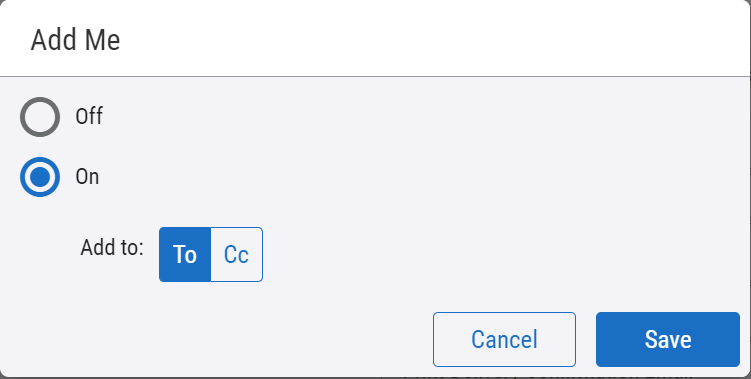The width and height of the screenshot is (751, 379).
Task: Click the "On" text label
Action: pyautogui.click(x=87, y=177)
